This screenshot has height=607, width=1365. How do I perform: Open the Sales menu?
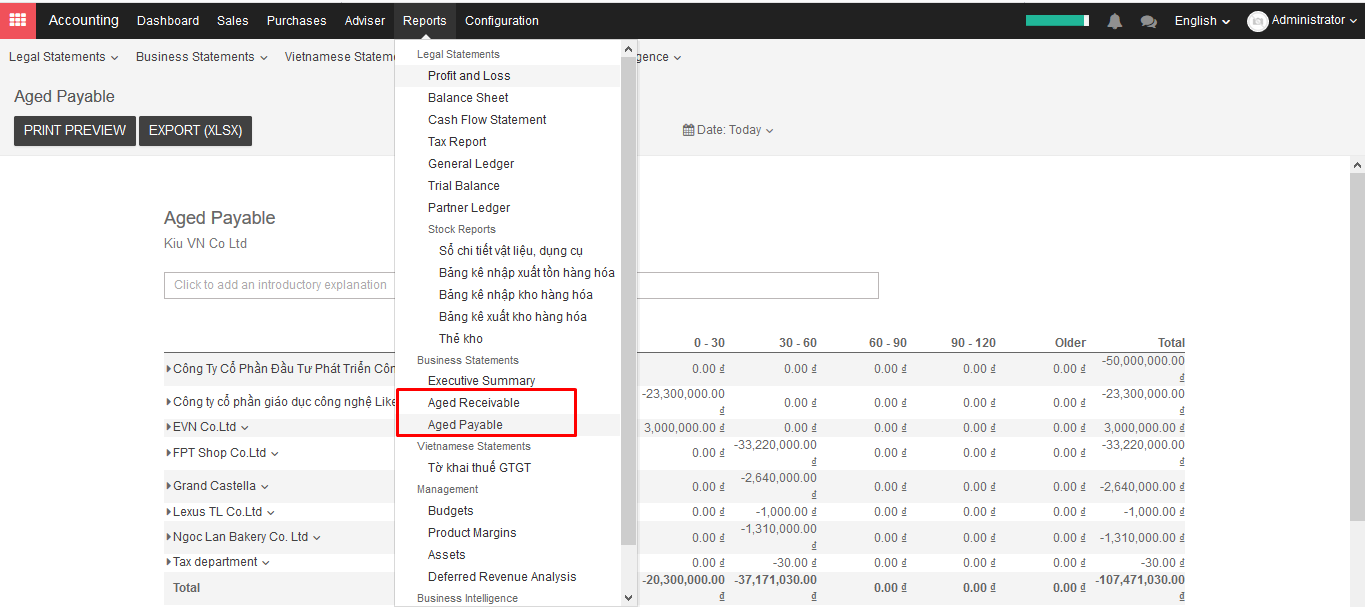233,20
